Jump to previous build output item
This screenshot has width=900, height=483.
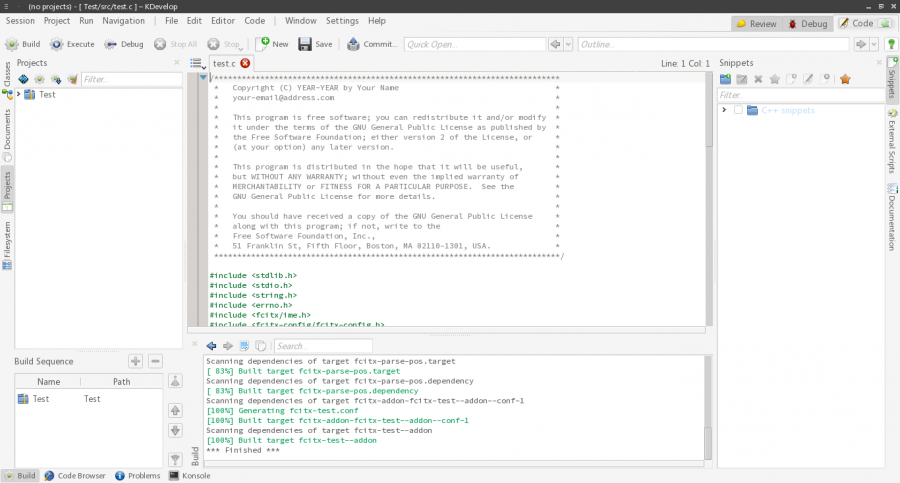(x=211, y=346)
